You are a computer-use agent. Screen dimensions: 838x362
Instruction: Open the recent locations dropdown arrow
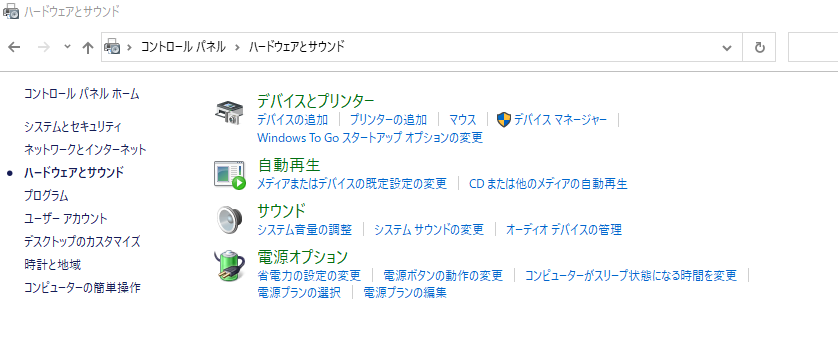(x=67, y=47)
